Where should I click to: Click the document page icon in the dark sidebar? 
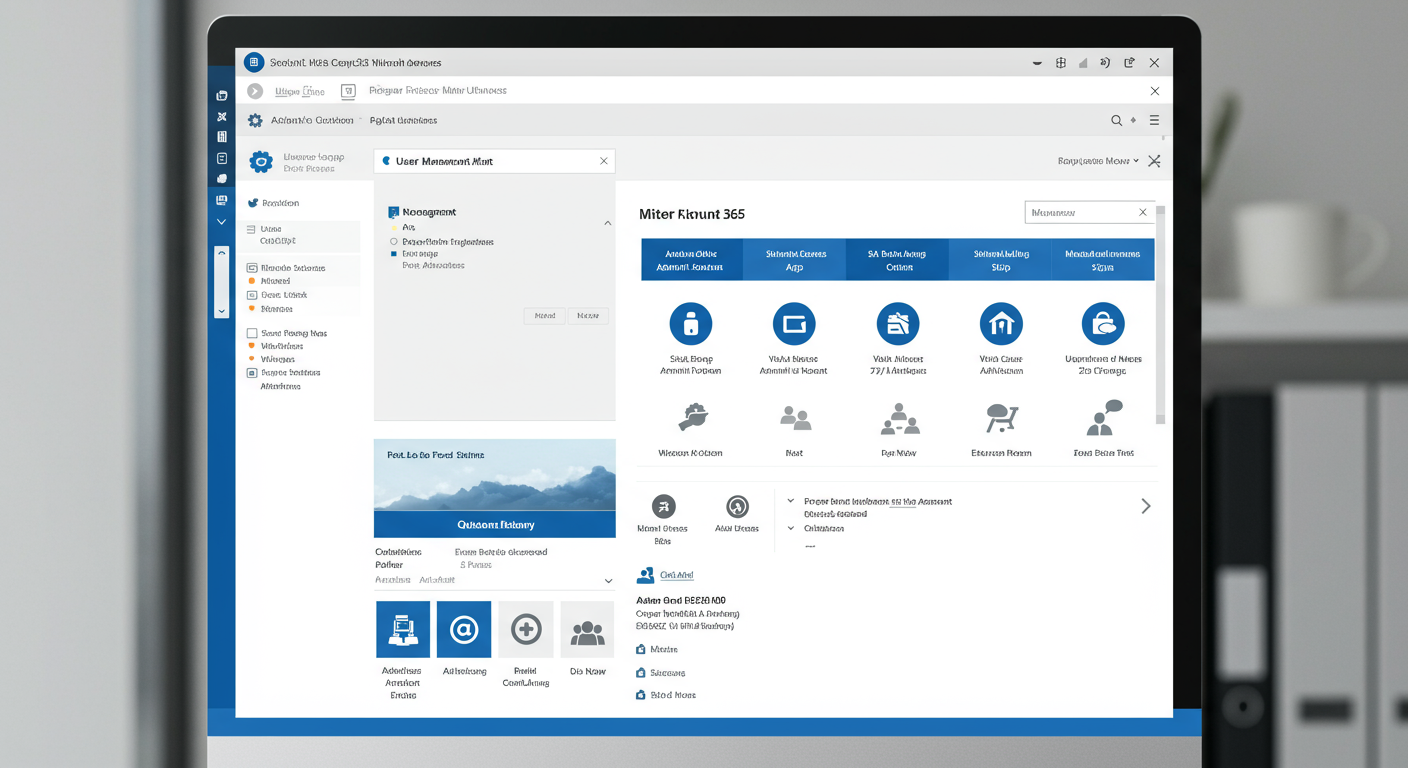(222, 158)
